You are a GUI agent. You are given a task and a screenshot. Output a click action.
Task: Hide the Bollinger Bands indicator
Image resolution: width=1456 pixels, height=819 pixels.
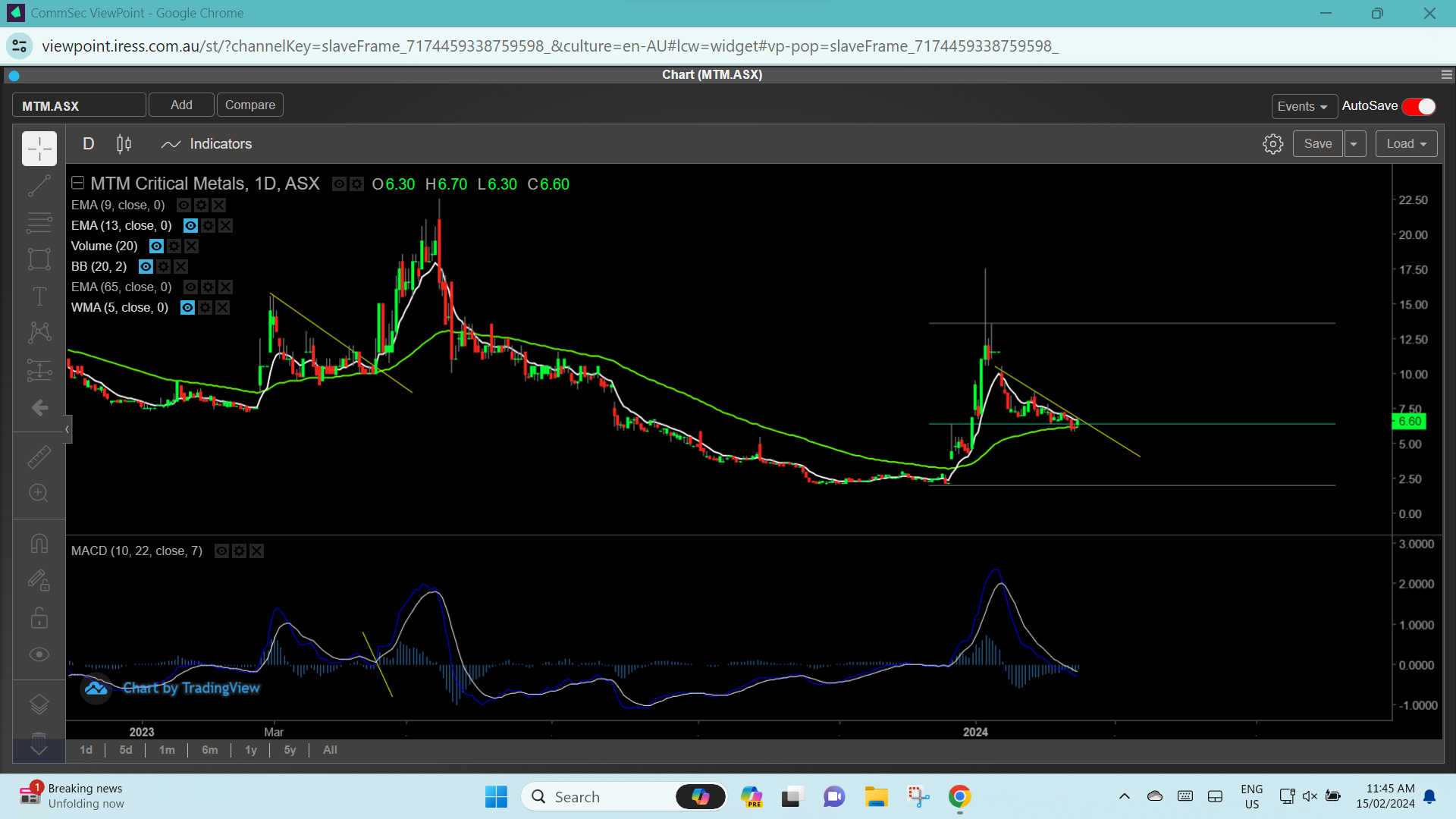tap(146, 267)
